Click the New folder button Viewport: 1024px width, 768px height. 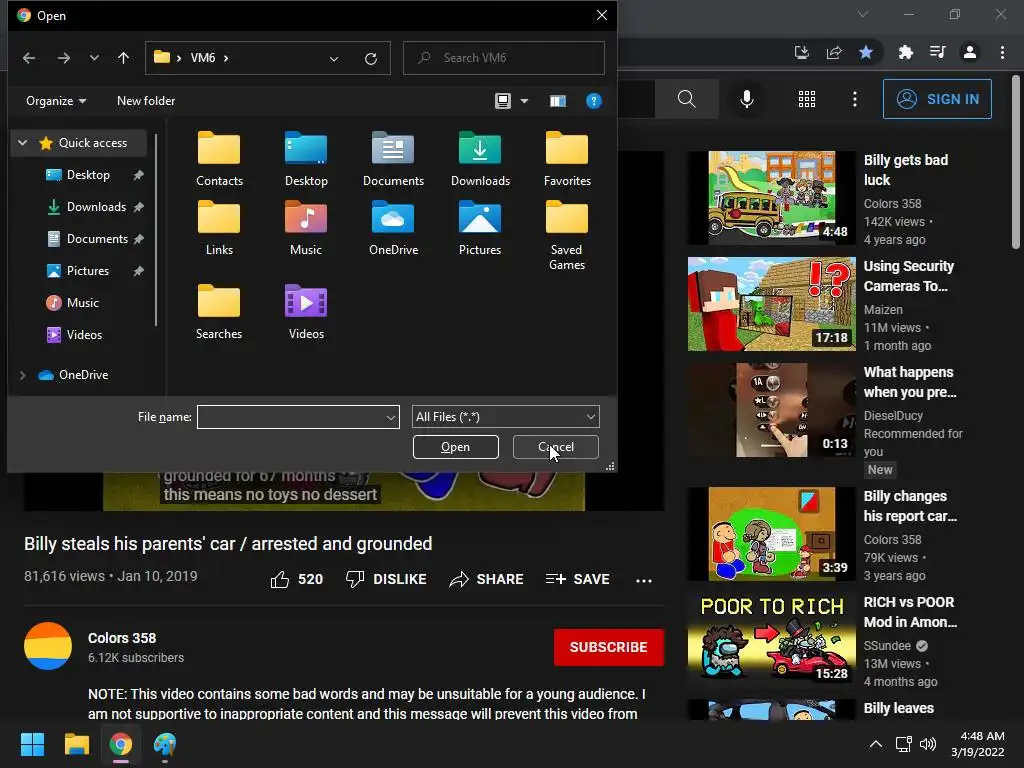[146, 101]
